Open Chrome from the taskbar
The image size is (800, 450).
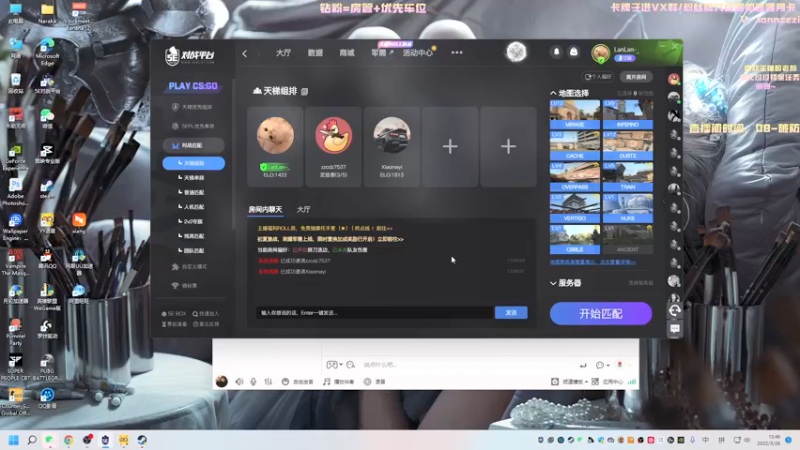click(x=68, y=440)
